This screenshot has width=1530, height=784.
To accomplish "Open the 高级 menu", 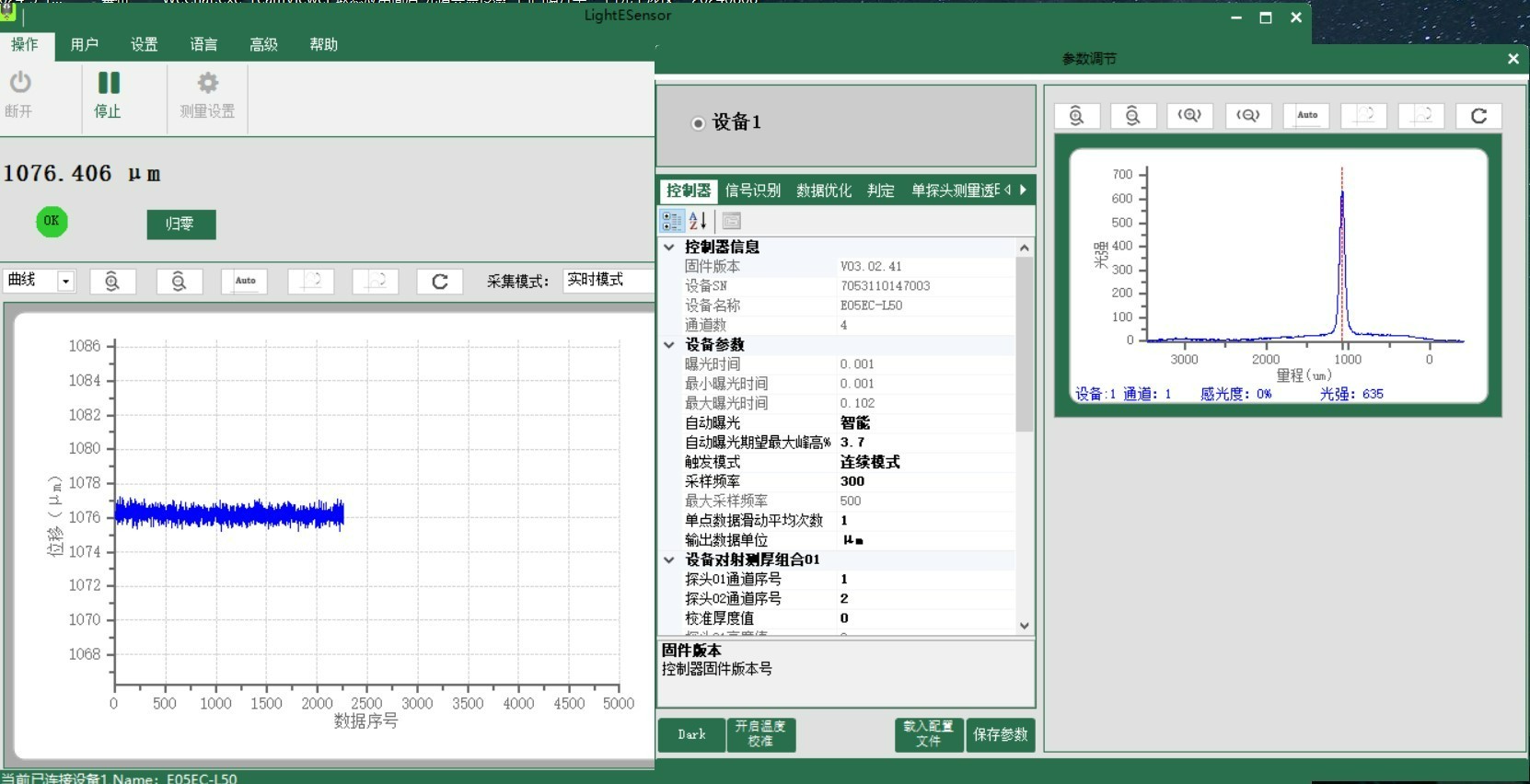I will (263, 44).
